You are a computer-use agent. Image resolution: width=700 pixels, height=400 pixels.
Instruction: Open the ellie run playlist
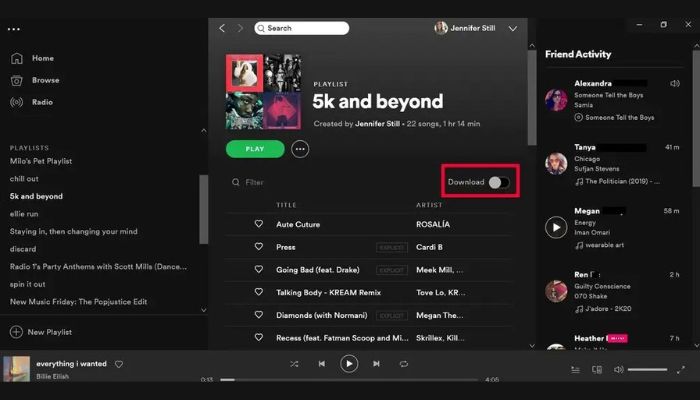click(x=24, y=214)
